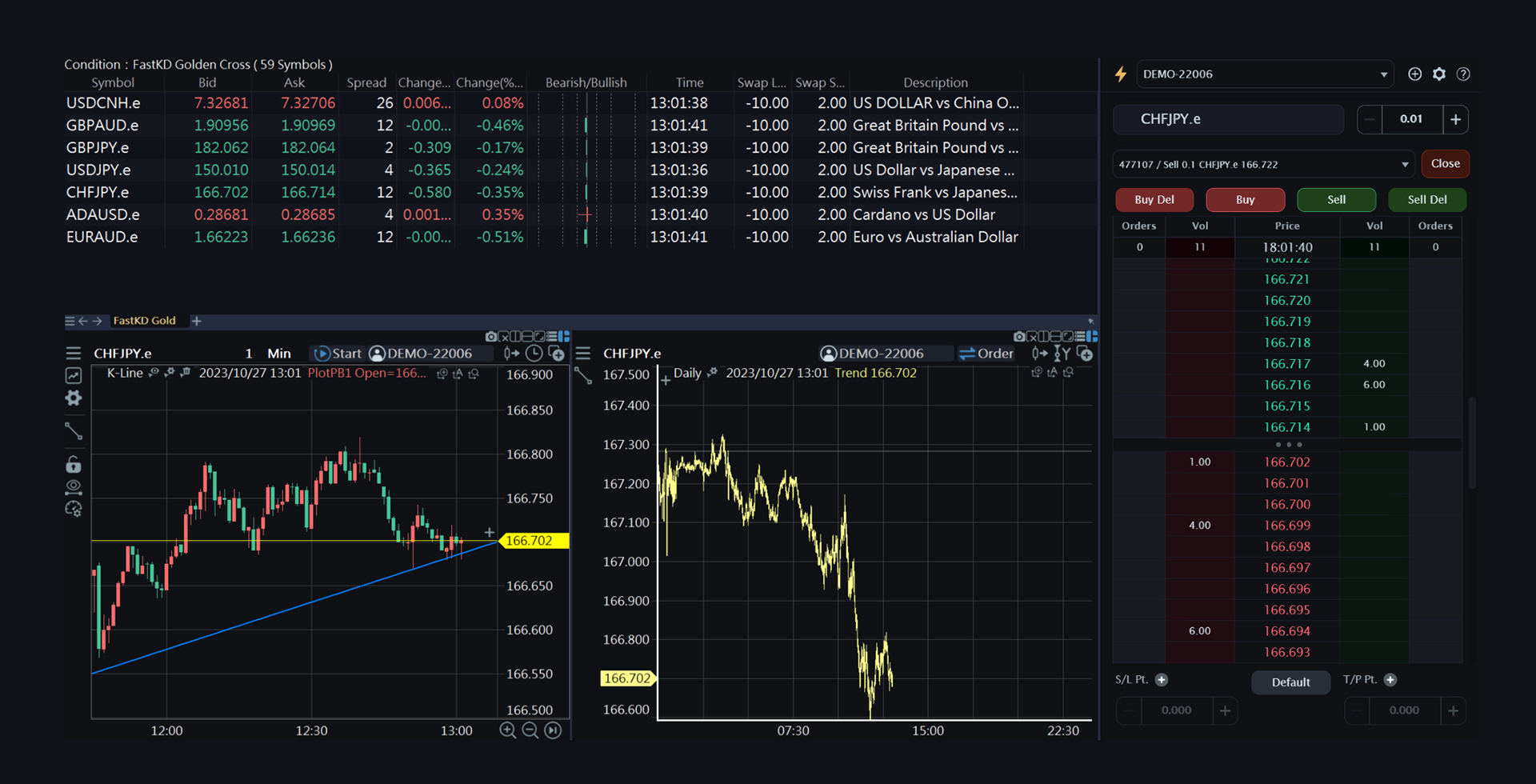Sort by Spread column header
The image size is (1536, 784).
click(x=366, y=82)
